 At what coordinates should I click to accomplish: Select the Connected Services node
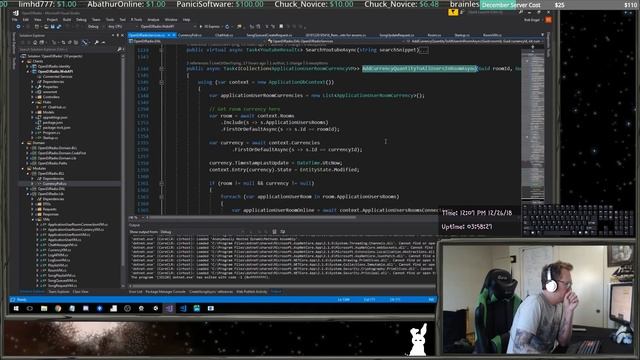(57, 76)
